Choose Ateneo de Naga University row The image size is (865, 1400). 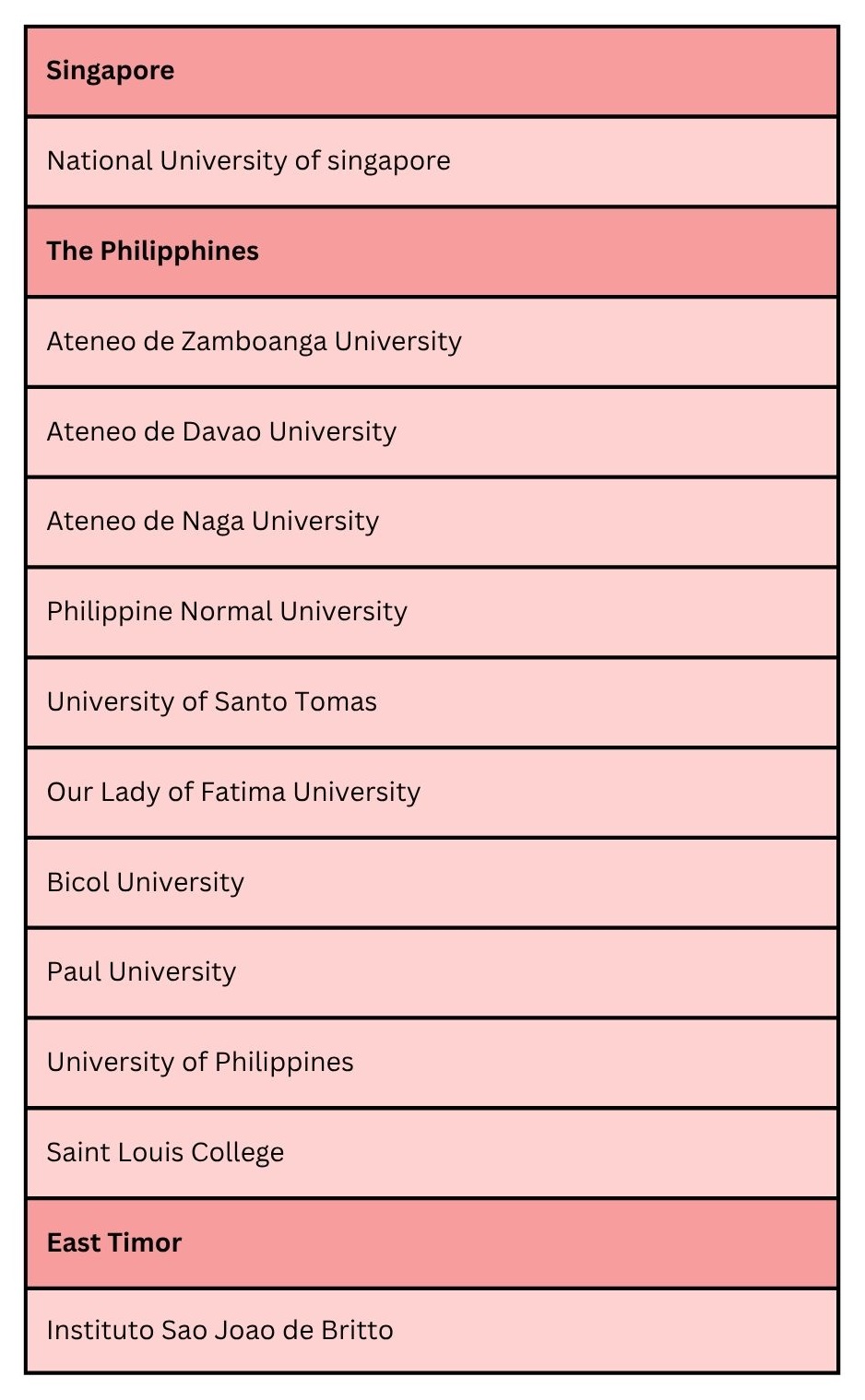[432, 522]
